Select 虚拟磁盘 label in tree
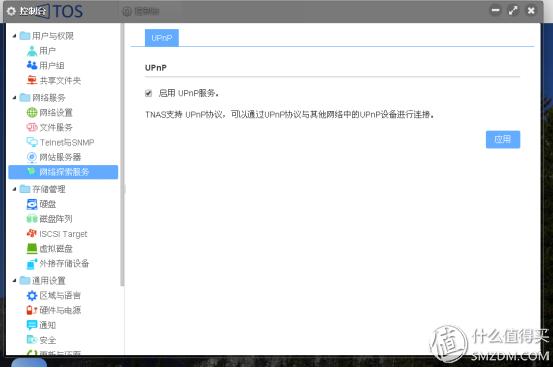This screenshot has width=553, height=368. [x=56, y=248]
